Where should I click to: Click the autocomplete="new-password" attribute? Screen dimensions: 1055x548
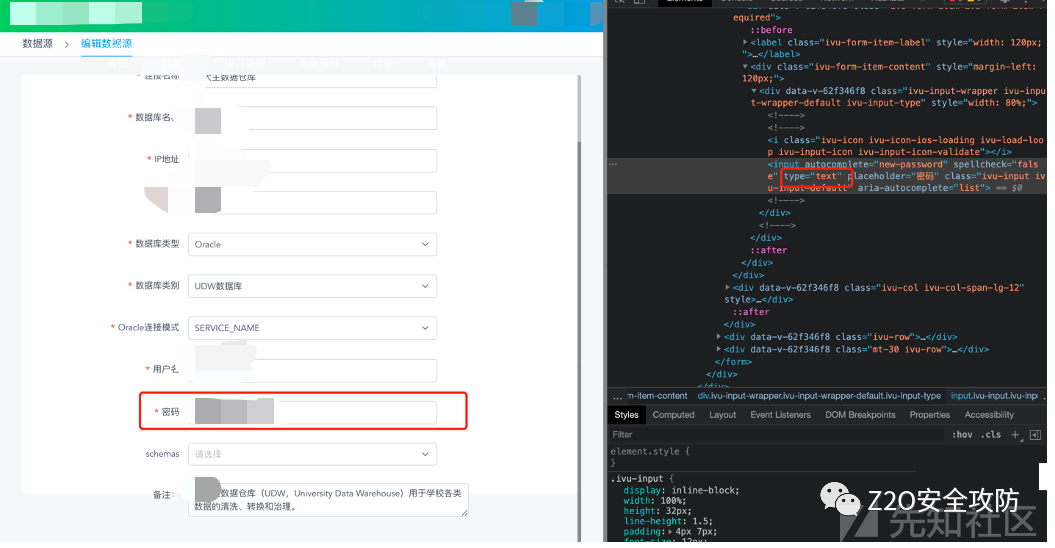(875, 164)
